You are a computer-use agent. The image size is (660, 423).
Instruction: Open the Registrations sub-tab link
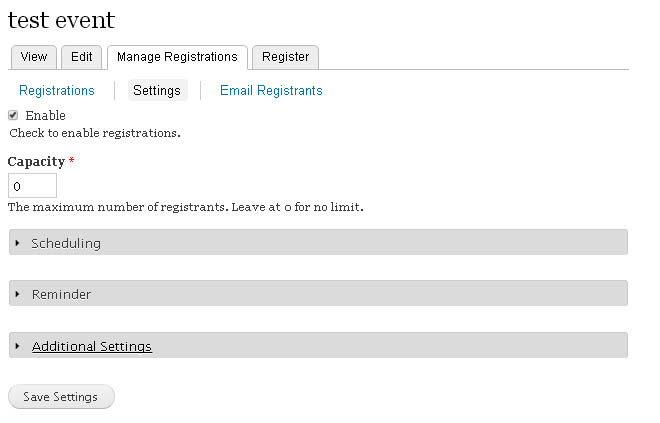coord(57,90)
